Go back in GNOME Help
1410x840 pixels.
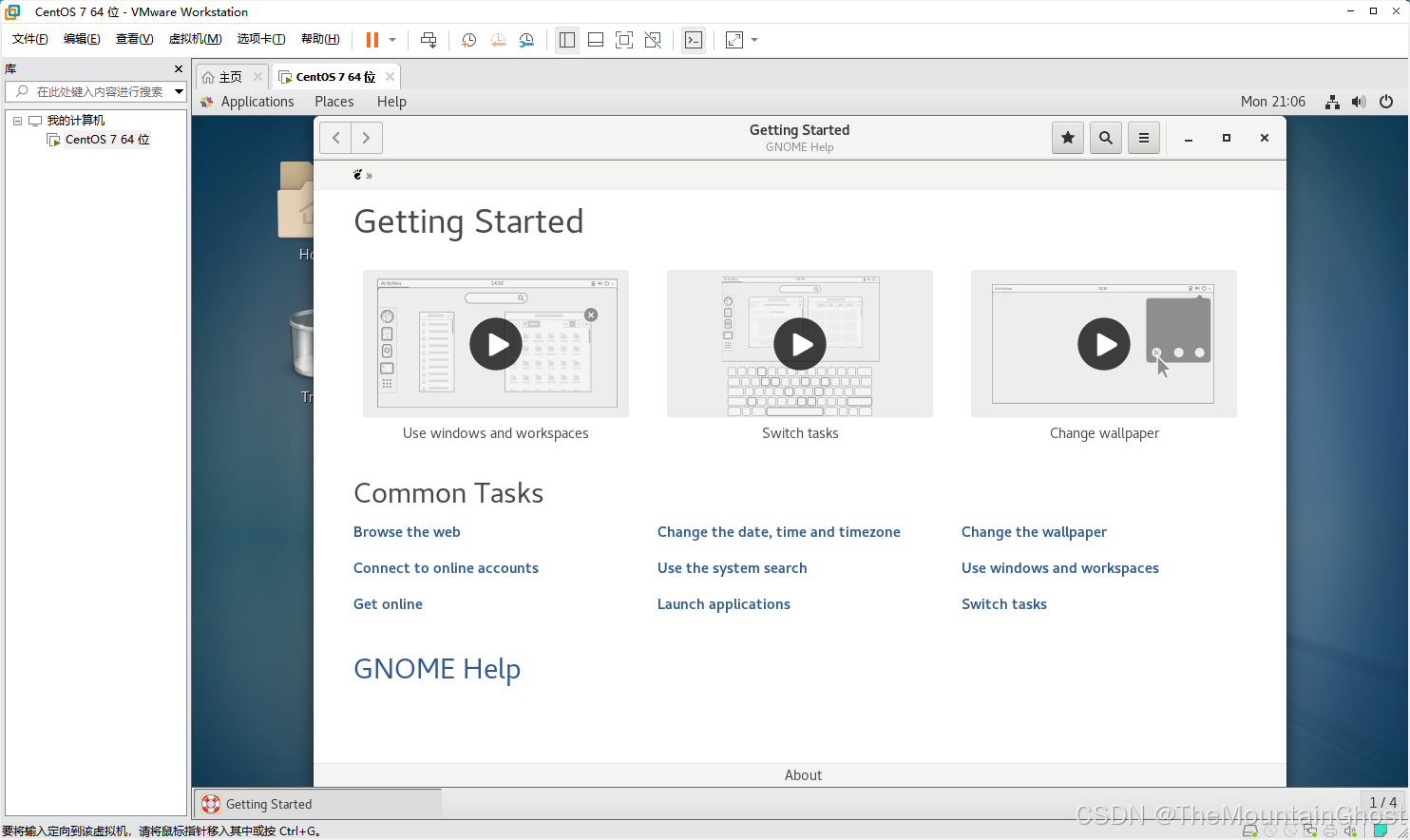[x=335, y=138]
